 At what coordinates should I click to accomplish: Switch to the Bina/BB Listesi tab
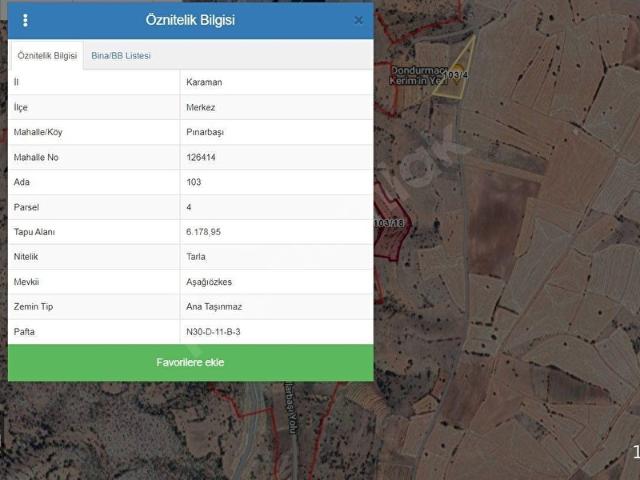click(x=121, y=56)
